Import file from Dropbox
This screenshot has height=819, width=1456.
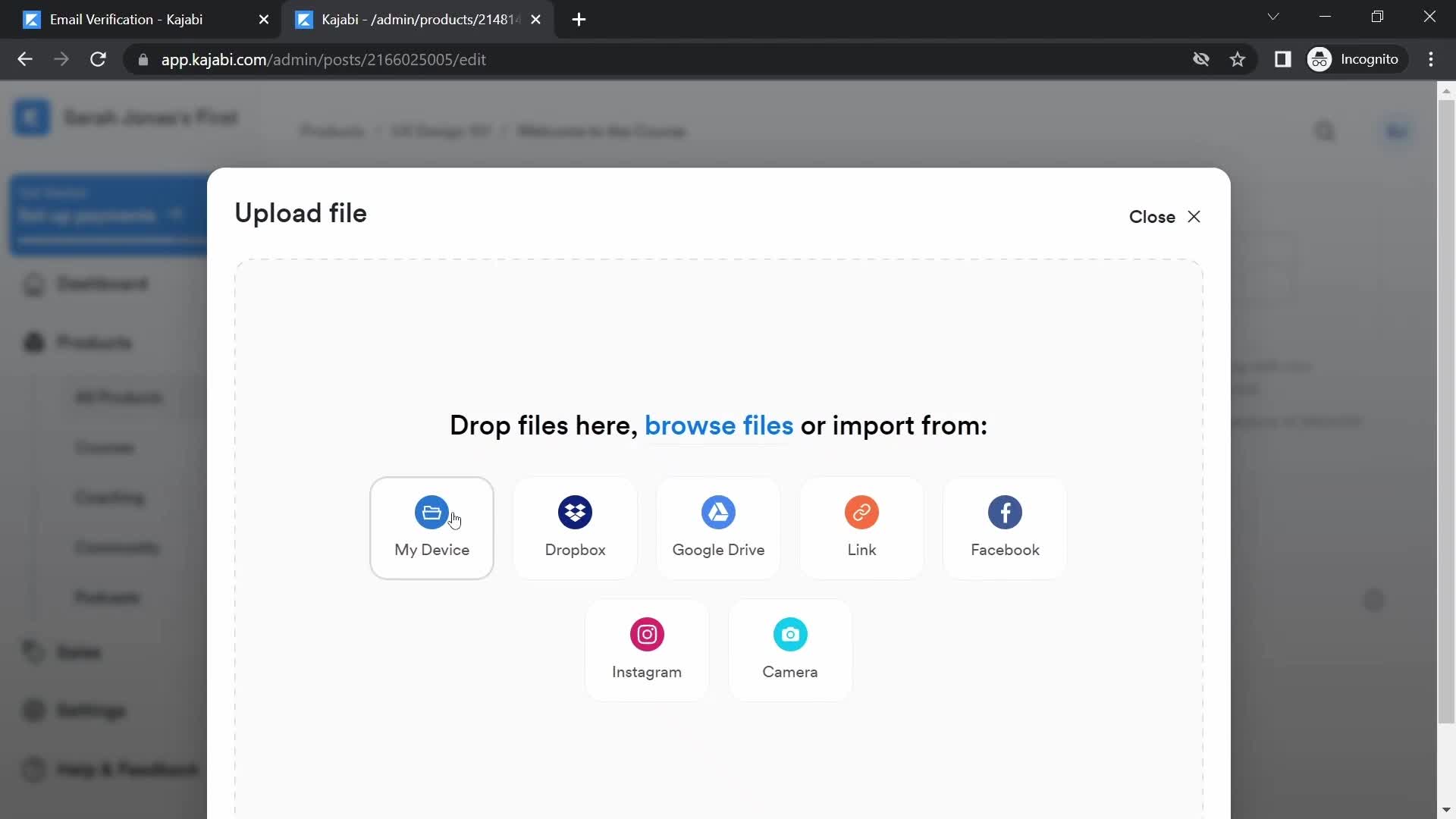coord(575,529)
